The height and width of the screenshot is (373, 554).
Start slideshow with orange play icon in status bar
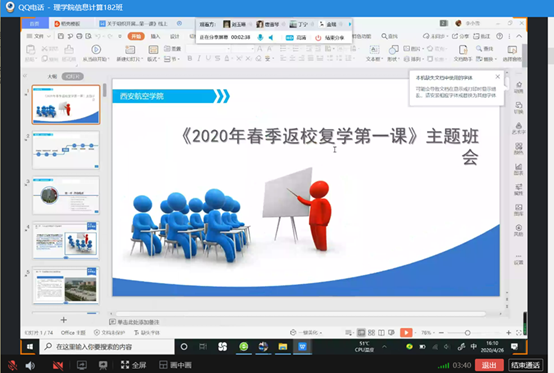pyautogui.click(x=406, y=332)
